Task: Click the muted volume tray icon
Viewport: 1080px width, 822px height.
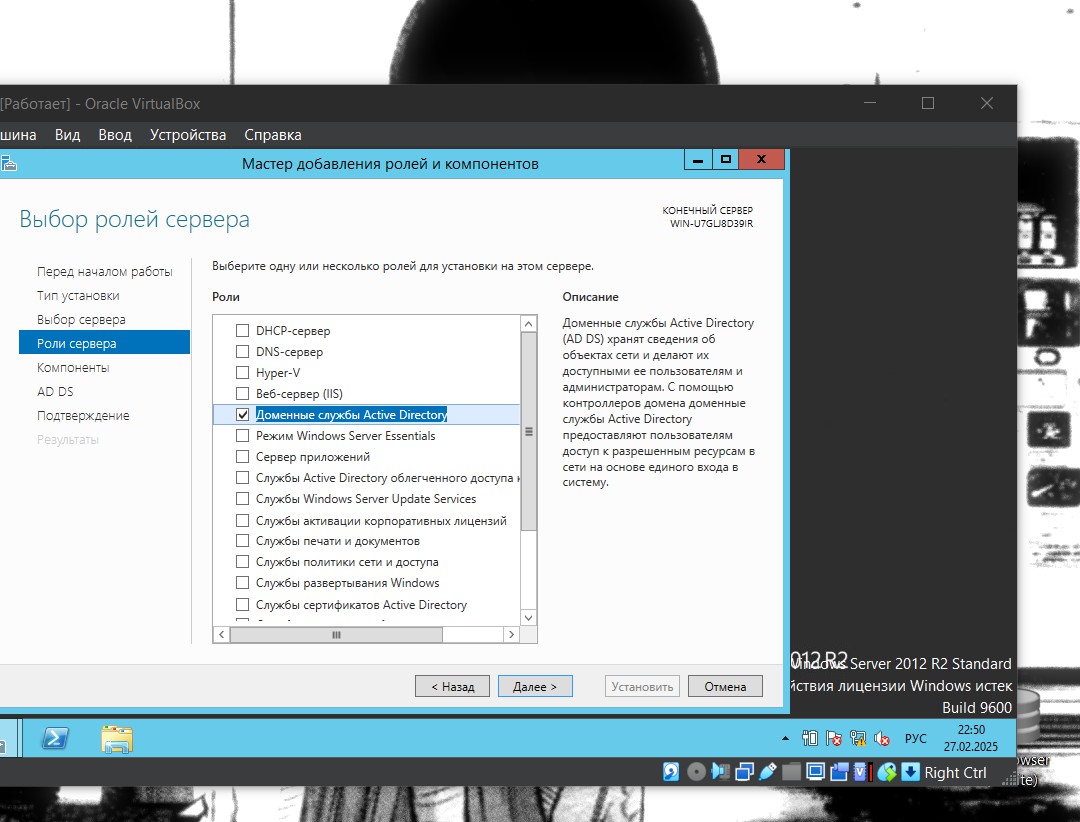Action: 882,739
